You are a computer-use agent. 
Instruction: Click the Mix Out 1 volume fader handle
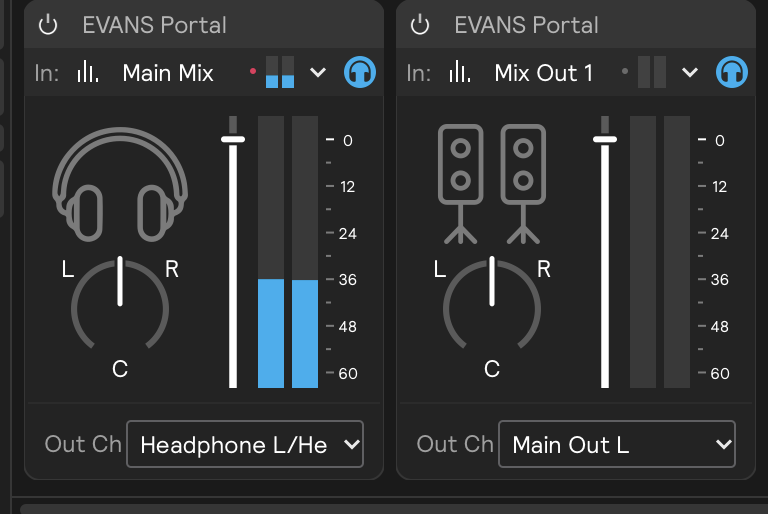click(604, 140)
